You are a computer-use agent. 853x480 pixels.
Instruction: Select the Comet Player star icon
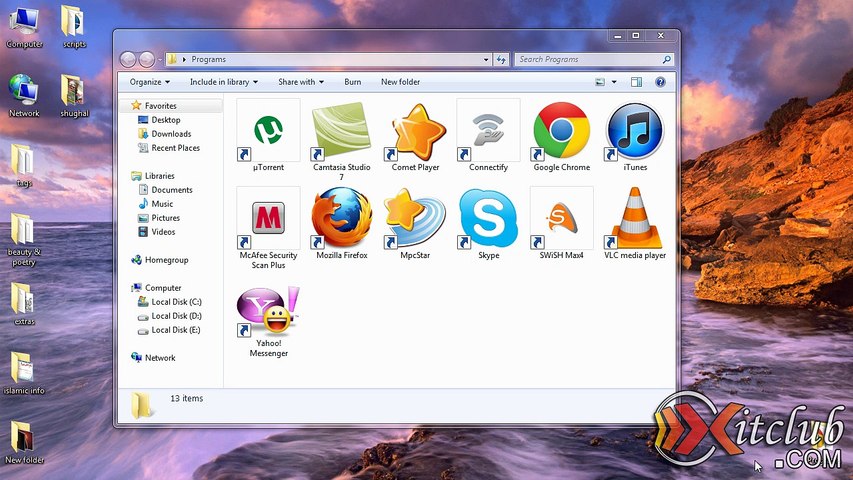click(x=417, y=131)
